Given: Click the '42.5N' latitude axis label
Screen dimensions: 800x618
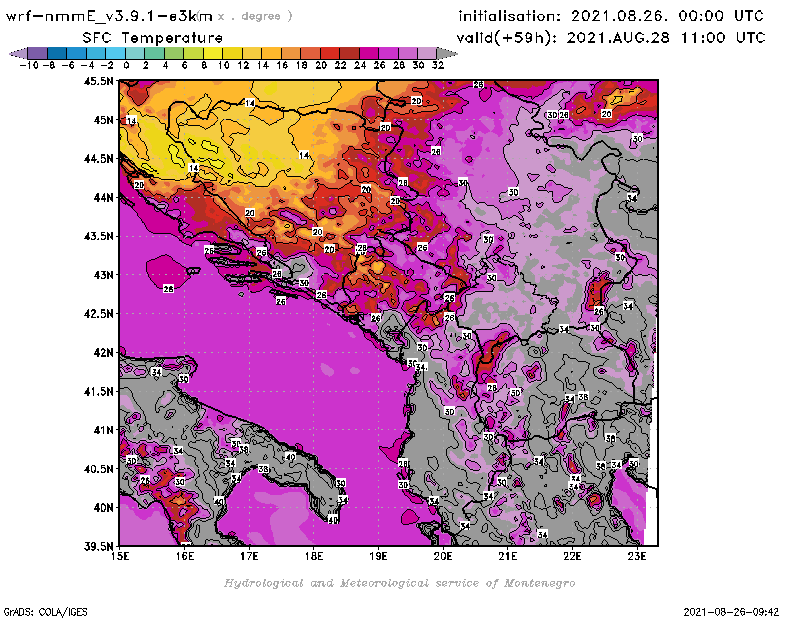Looking at the screenshot, I should point(98,314).
